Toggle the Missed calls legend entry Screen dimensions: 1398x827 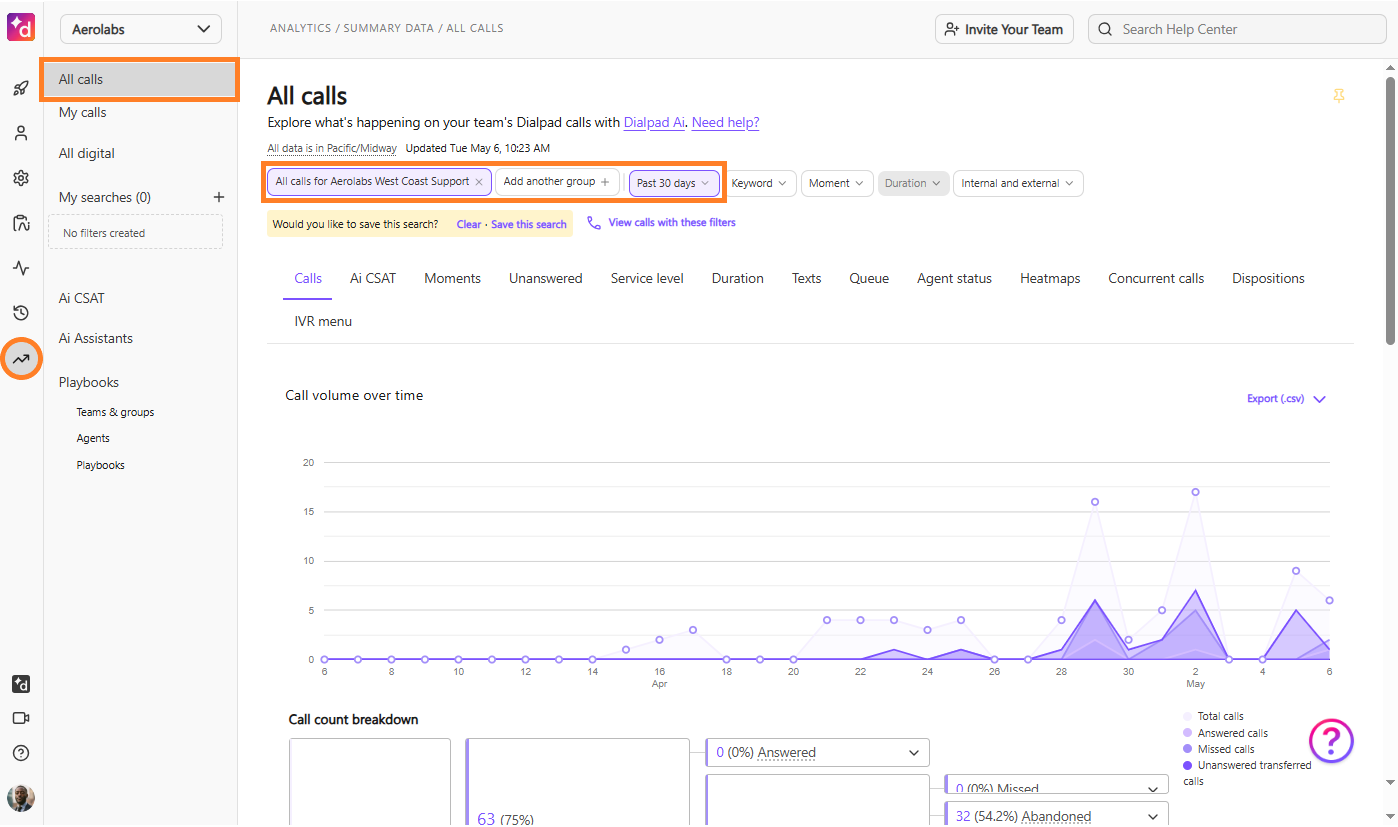click(1218, 749)
